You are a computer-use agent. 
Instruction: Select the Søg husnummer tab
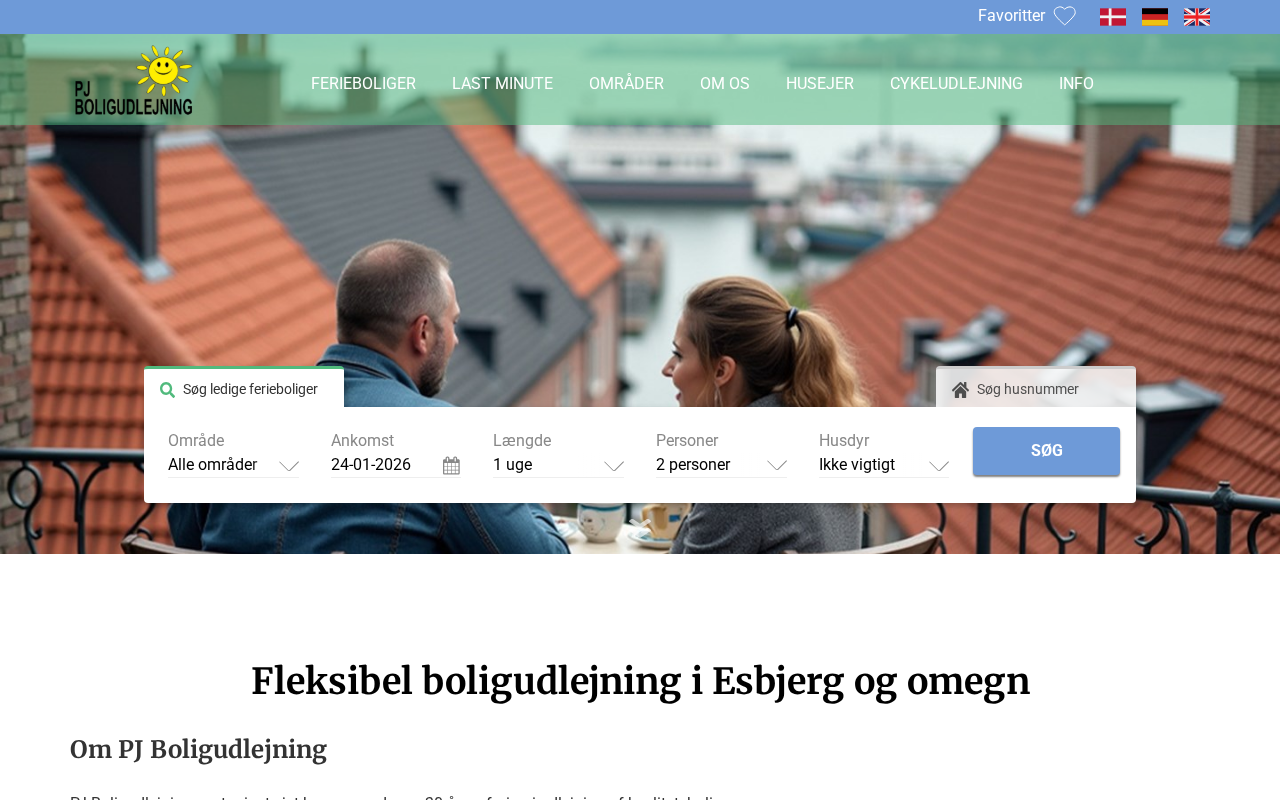pyautogui.click(x=1036, y=388)
